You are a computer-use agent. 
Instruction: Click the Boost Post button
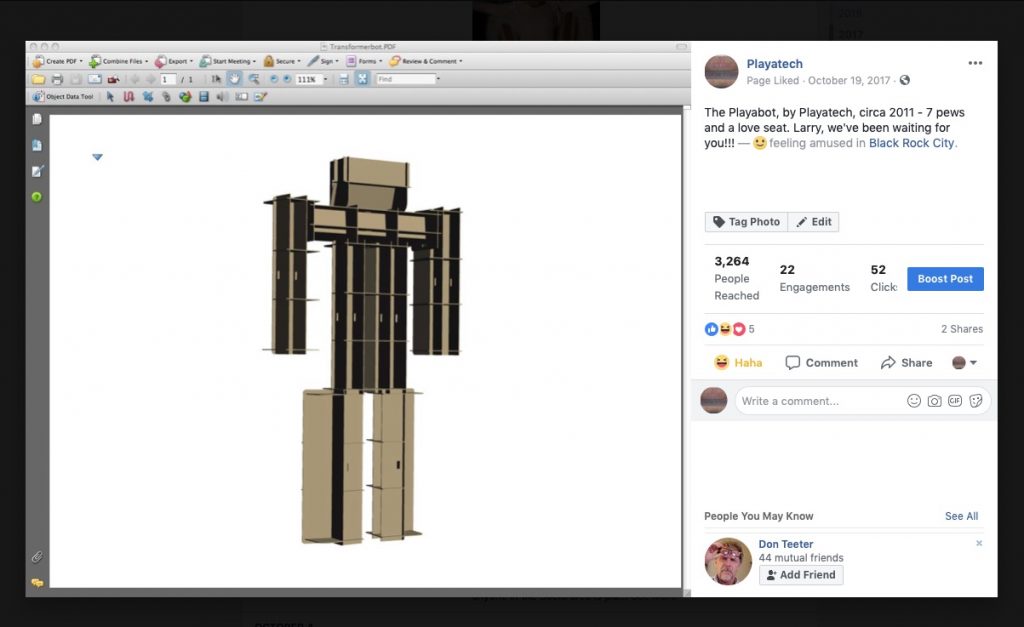[944, 279]
